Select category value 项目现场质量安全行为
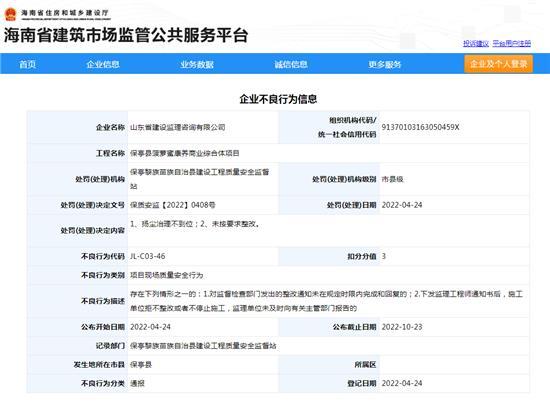The image size is (550, 407). coord(167,275)
